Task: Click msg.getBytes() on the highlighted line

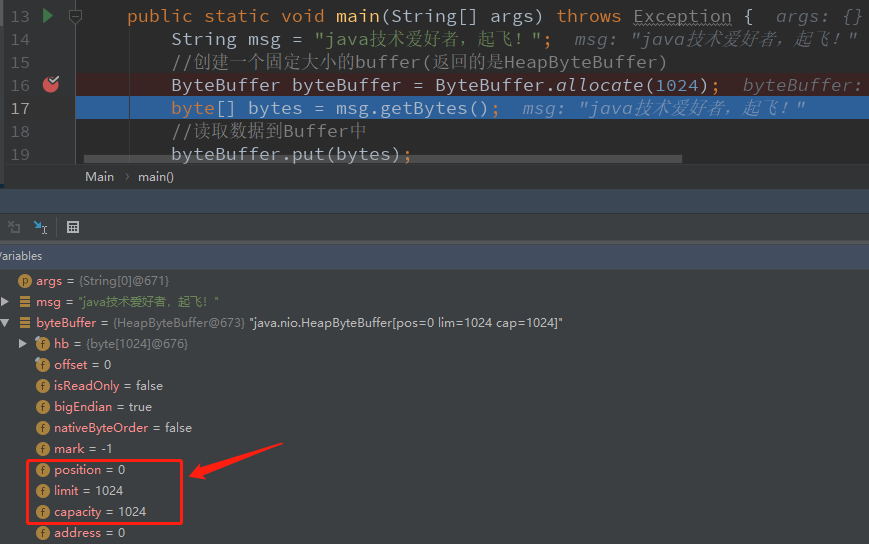Action: pos(412,109)
